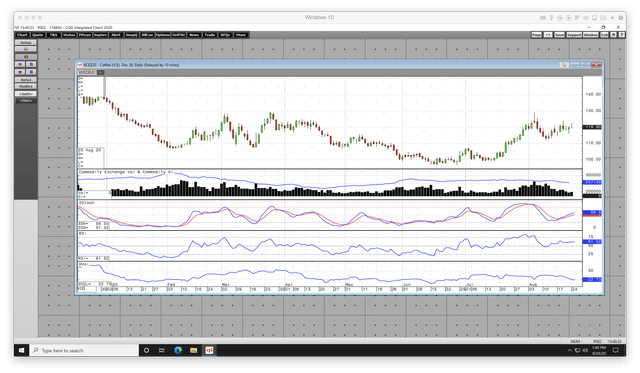Expand hidden system tray icons chevron
640x373 pixels.
(569, 350)
